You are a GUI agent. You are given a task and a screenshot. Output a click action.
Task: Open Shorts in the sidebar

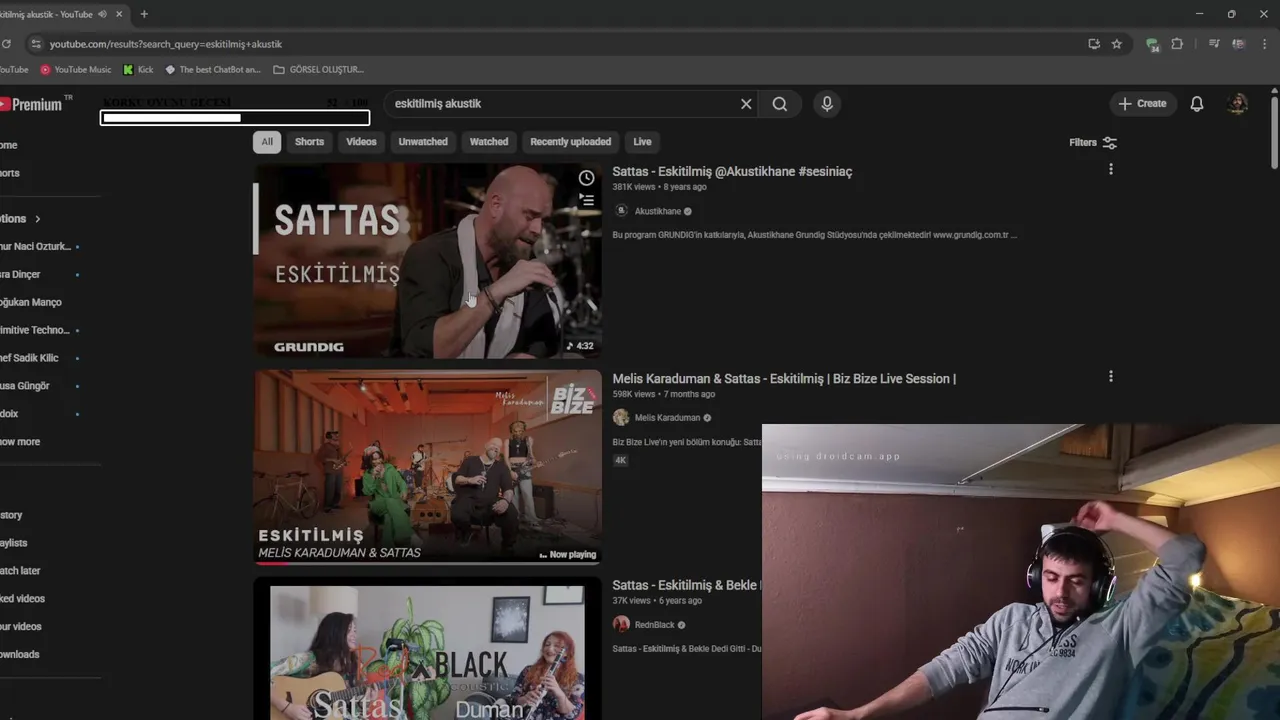click(10, 173)
